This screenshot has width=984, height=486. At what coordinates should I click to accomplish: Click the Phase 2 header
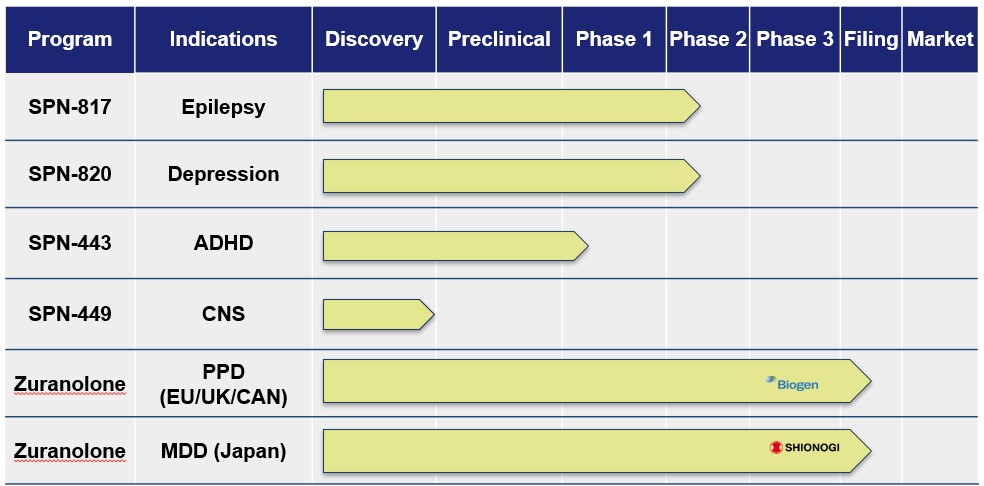coord(708,40)
